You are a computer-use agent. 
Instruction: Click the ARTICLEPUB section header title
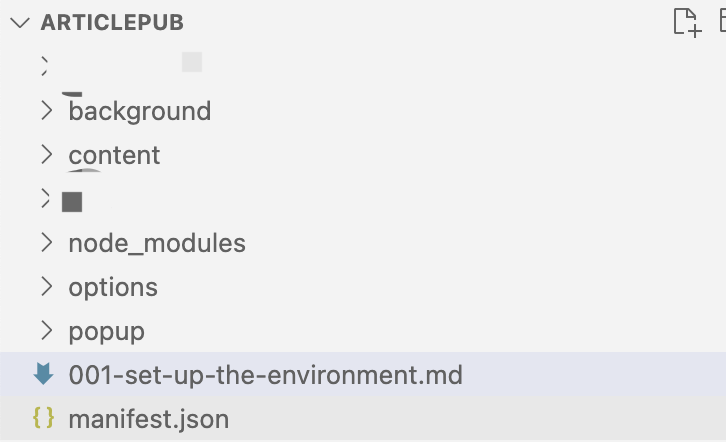point(112,23)
